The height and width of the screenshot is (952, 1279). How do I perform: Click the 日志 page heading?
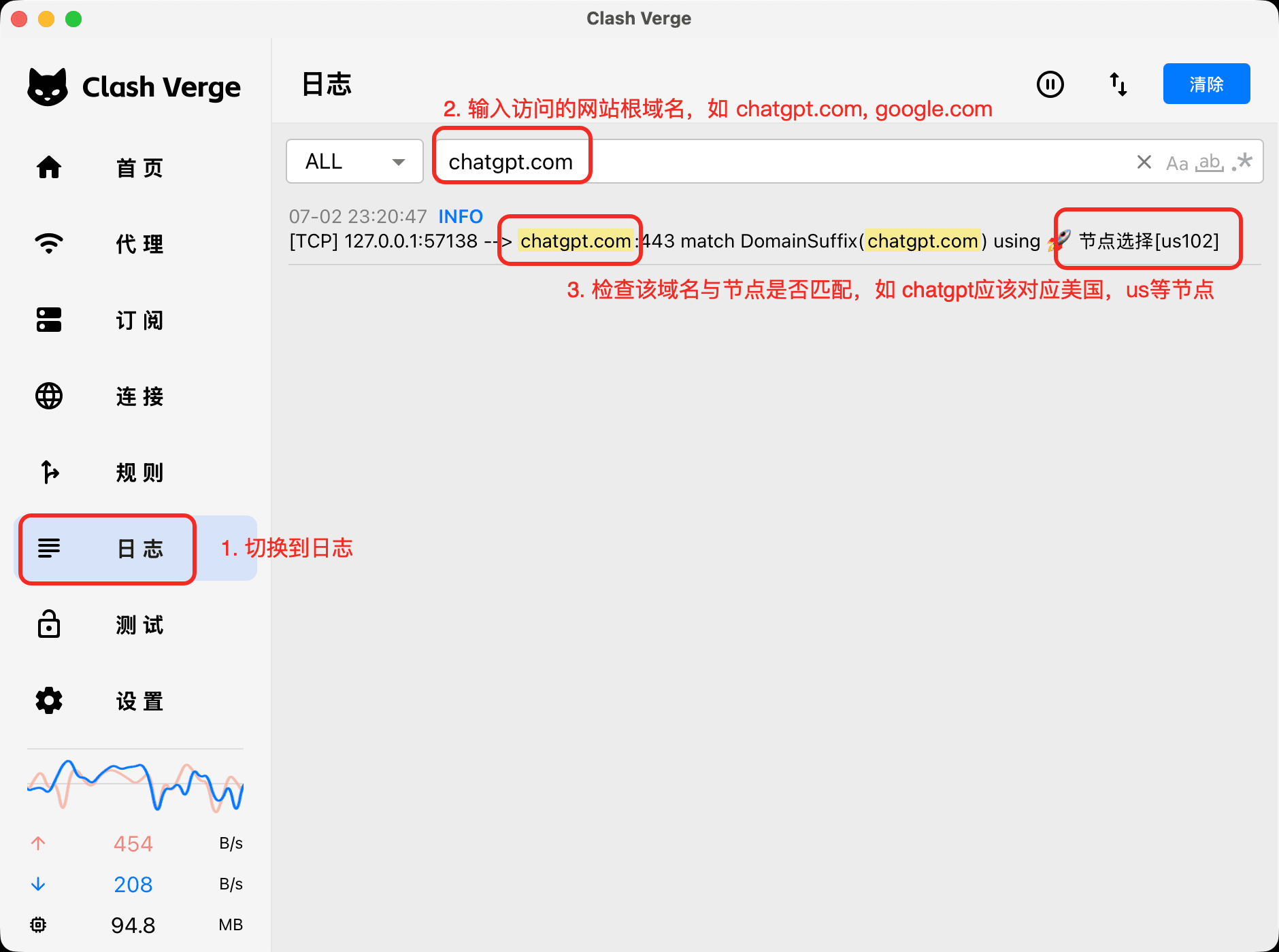point(327,84)
